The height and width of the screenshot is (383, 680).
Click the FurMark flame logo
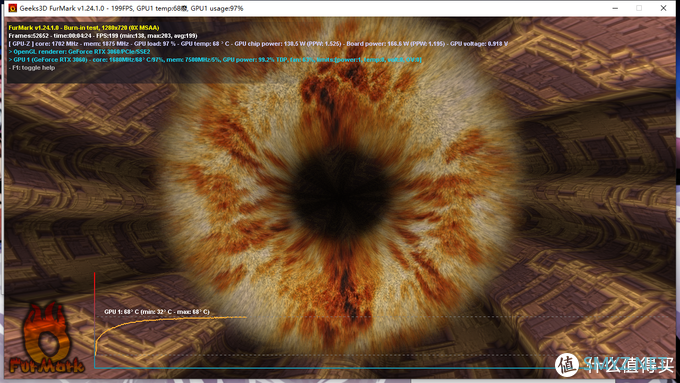[x=46, y=337]
